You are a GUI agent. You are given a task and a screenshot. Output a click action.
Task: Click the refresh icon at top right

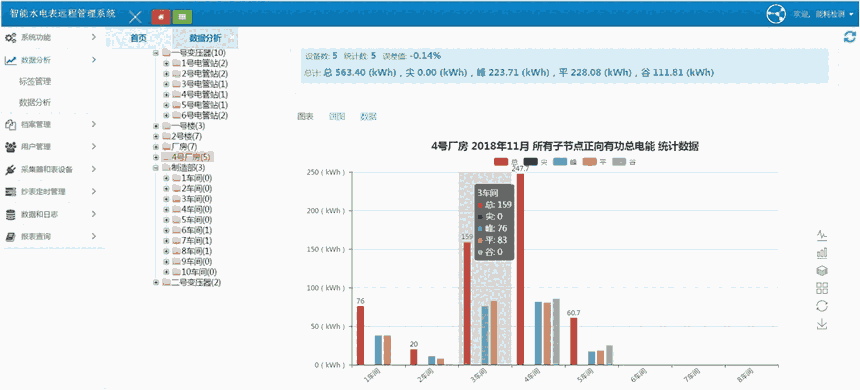850,37
